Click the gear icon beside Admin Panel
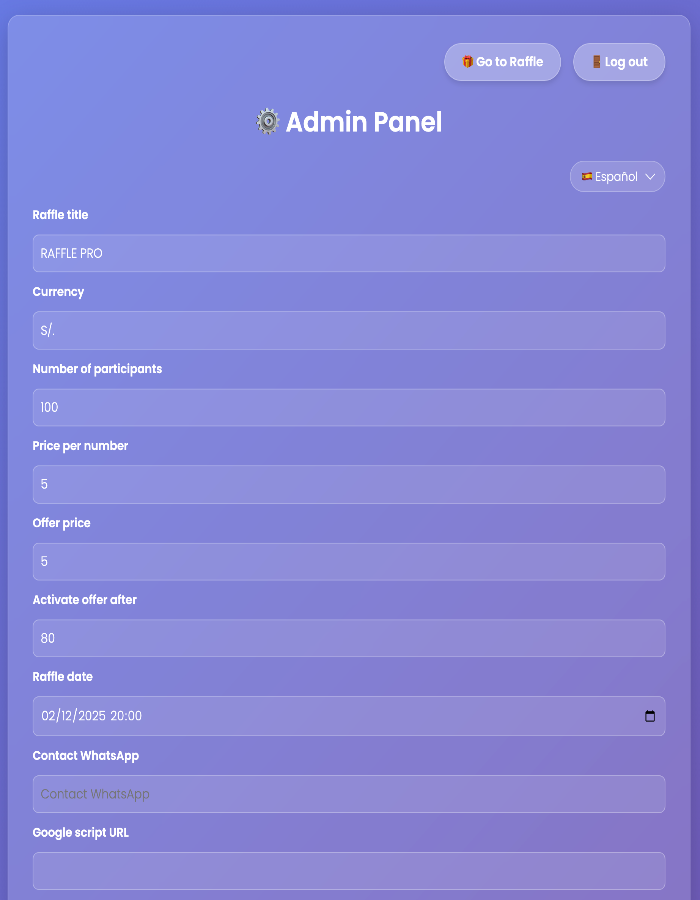 [268, 122]
